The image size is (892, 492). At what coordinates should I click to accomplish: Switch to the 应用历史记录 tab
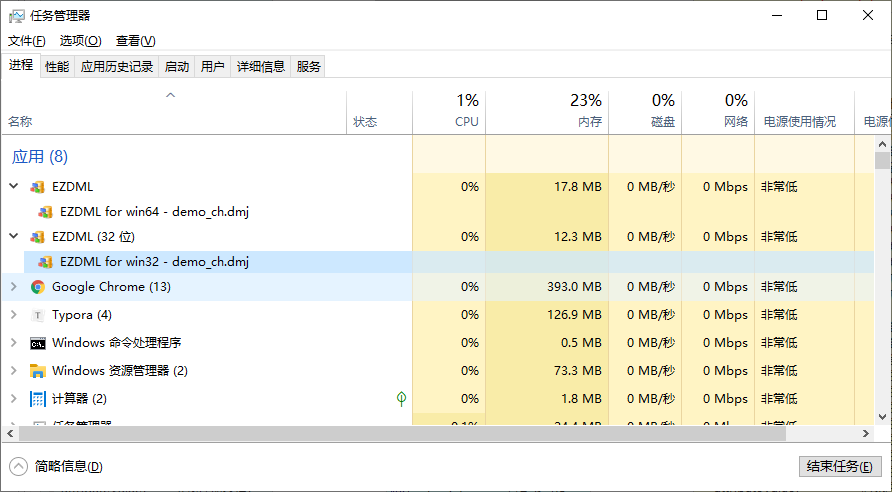click(x=117, y=67)
